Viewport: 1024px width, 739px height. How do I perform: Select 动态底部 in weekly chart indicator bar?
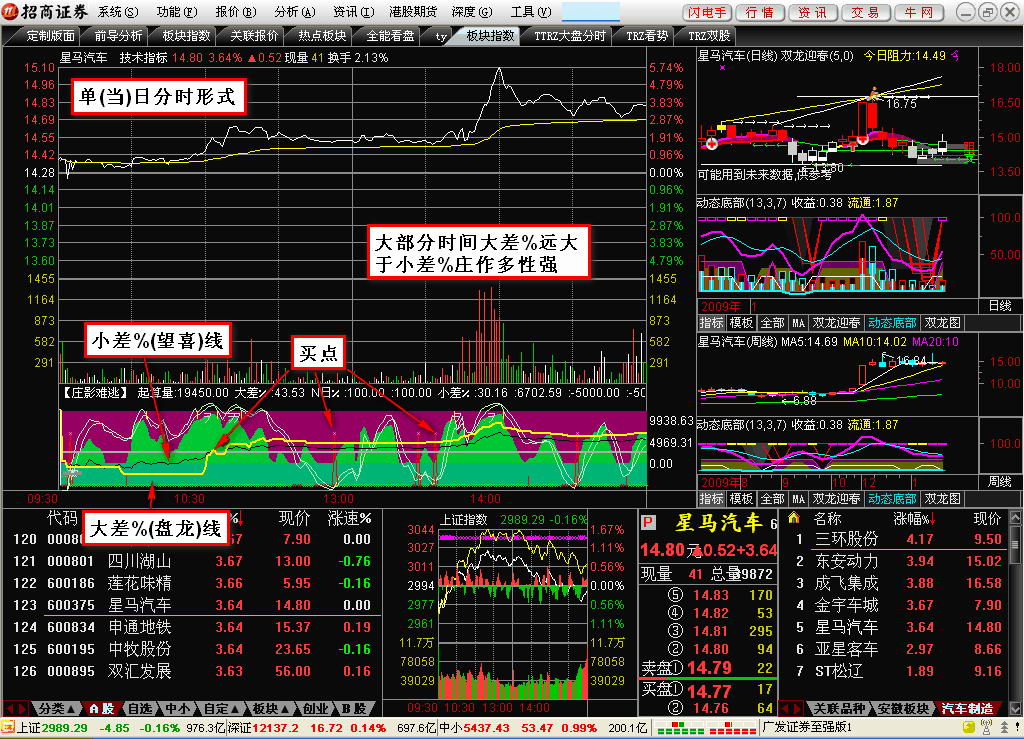click(892, 499)
